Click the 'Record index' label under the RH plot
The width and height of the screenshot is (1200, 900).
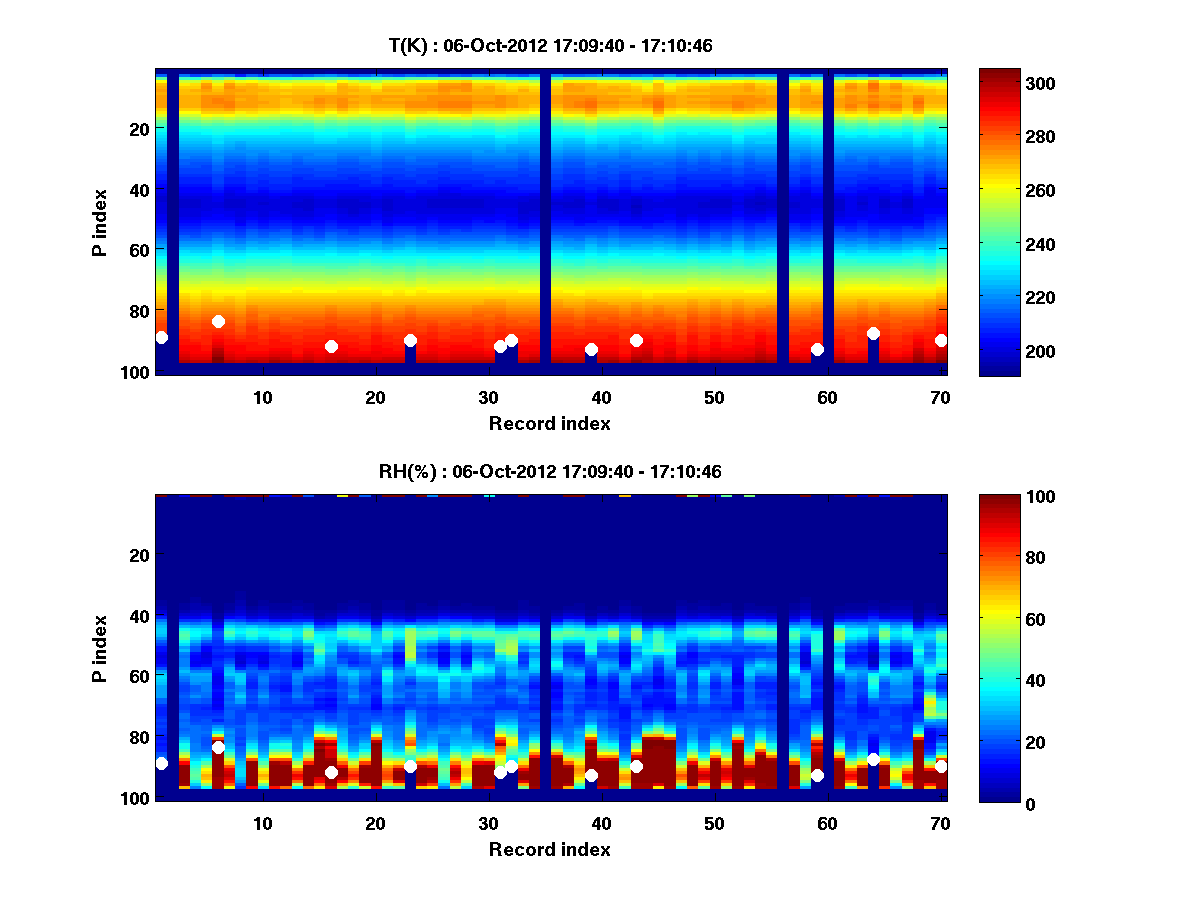[550, 849]
